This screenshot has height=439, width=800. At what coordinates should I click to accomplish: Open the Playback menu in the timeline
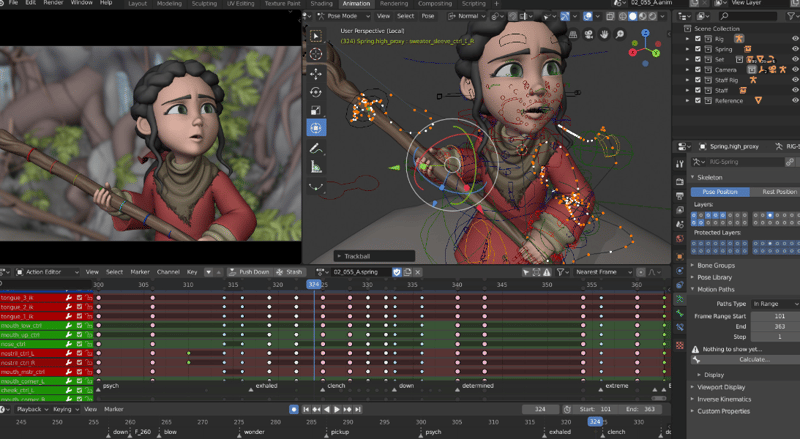tap(32, 409)
